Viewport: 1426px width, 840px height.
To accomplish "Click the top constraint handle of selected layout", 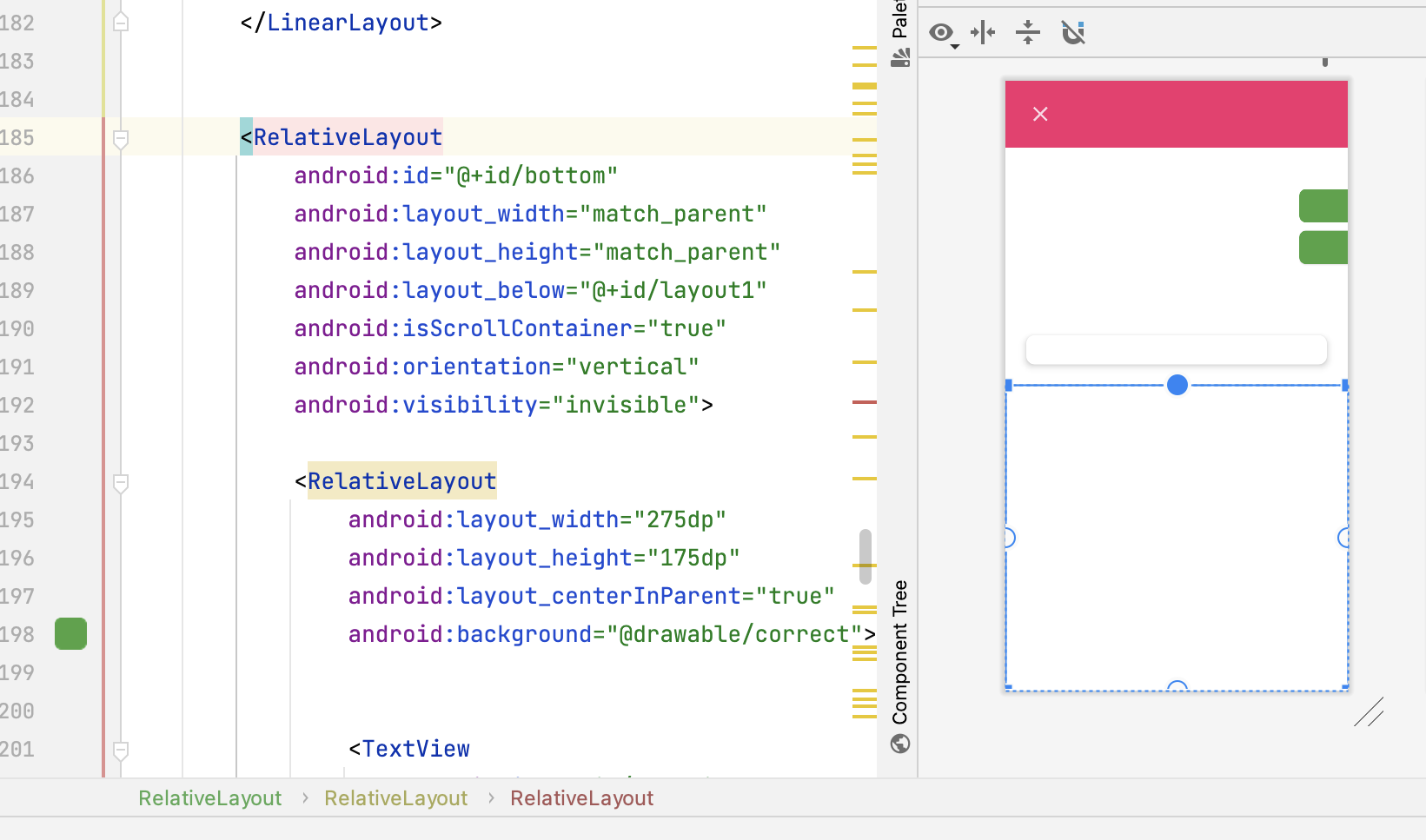I will coord(1177,385).
